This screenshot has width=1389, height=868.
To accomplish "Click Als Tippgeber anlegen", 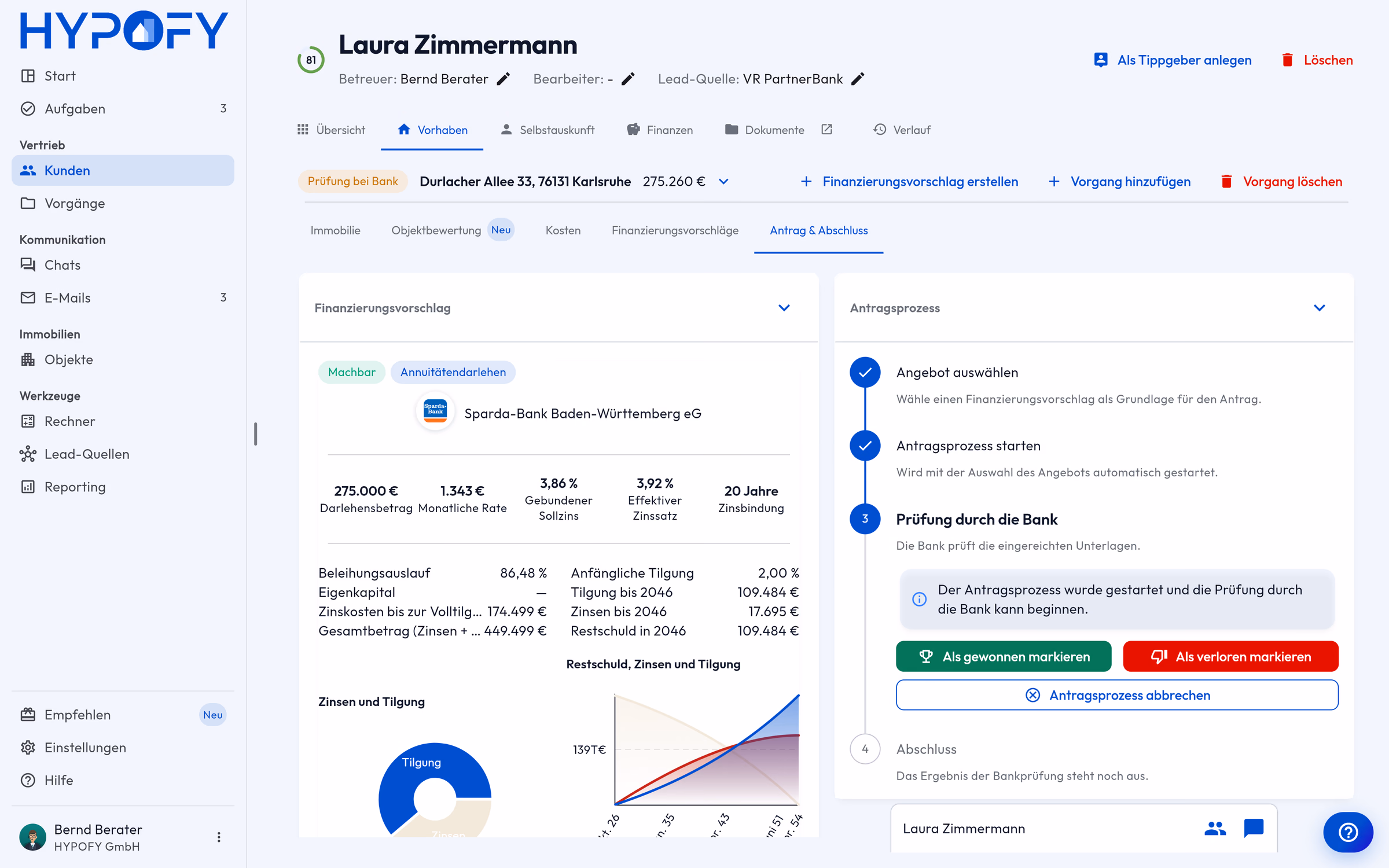I will coord(1173,60).
